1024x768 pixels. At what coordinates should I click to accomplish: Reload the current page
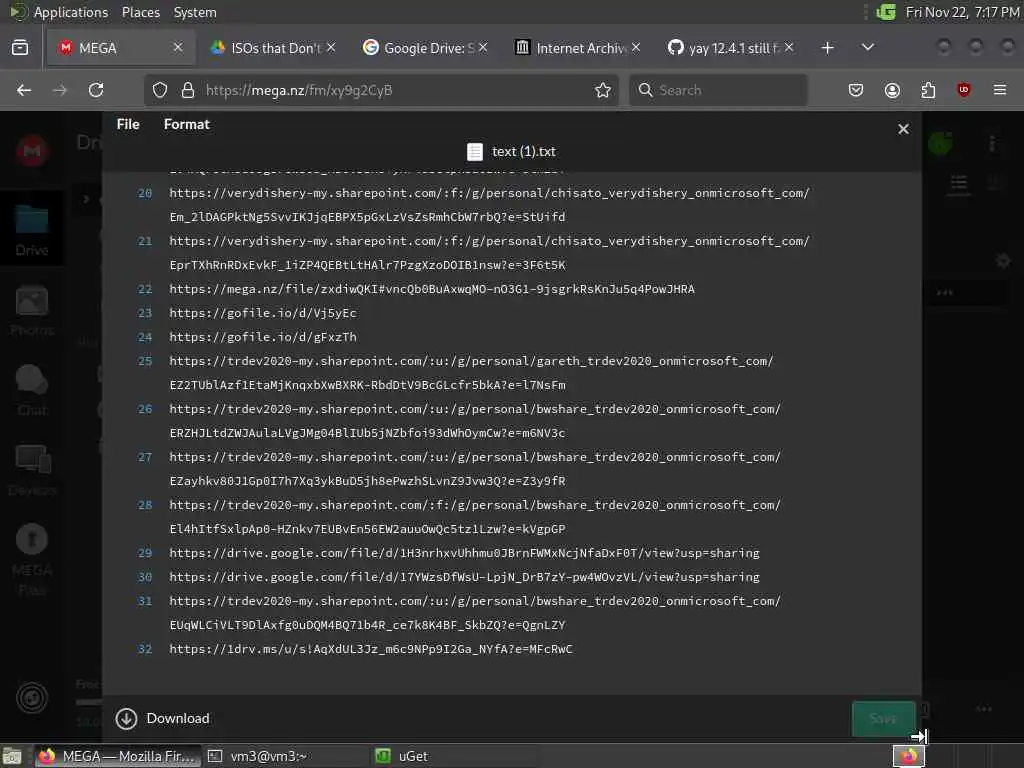(x=96, y=90)
